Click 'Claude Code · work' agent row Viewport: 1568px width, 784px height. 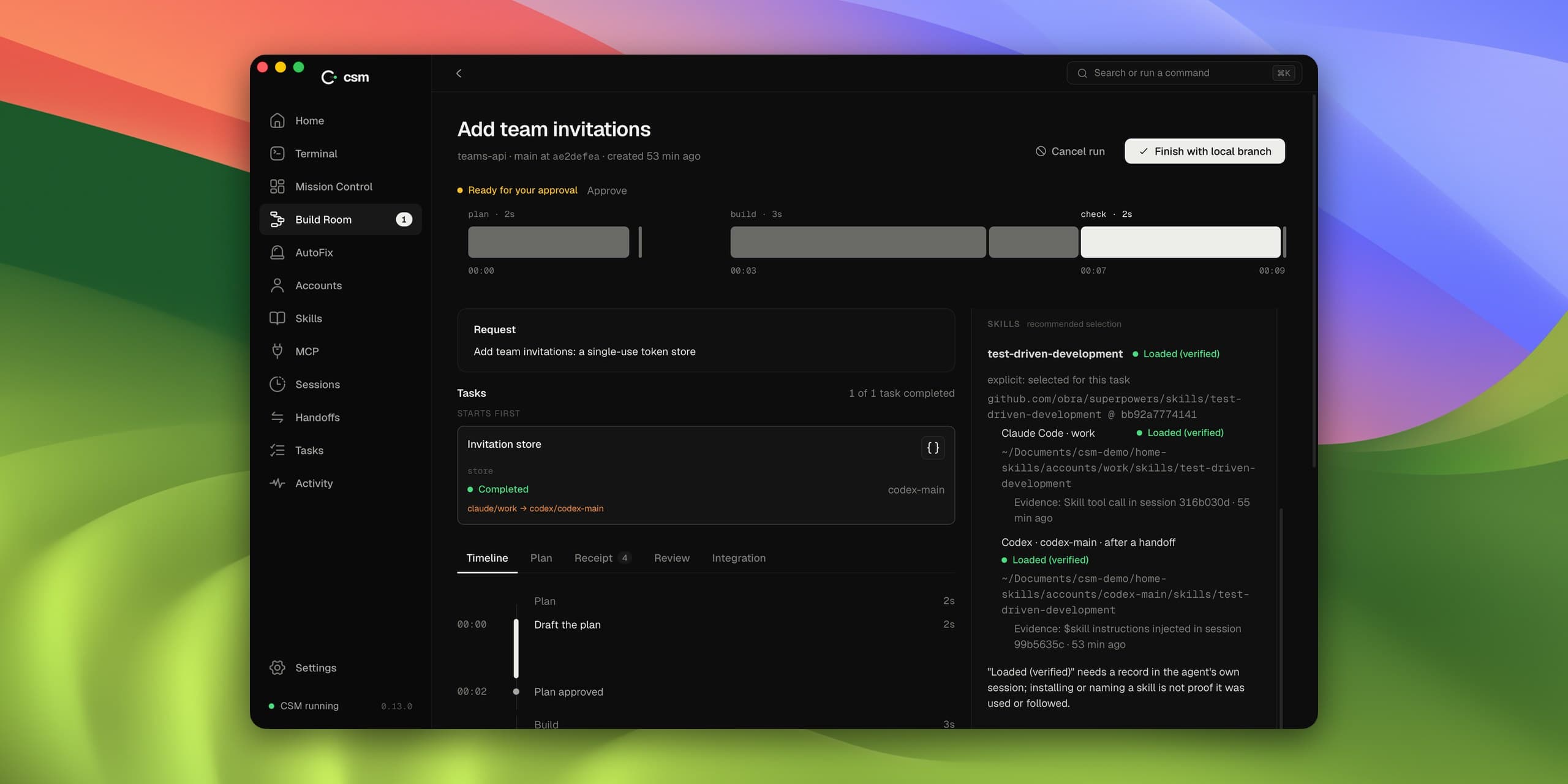point(1047,433)
